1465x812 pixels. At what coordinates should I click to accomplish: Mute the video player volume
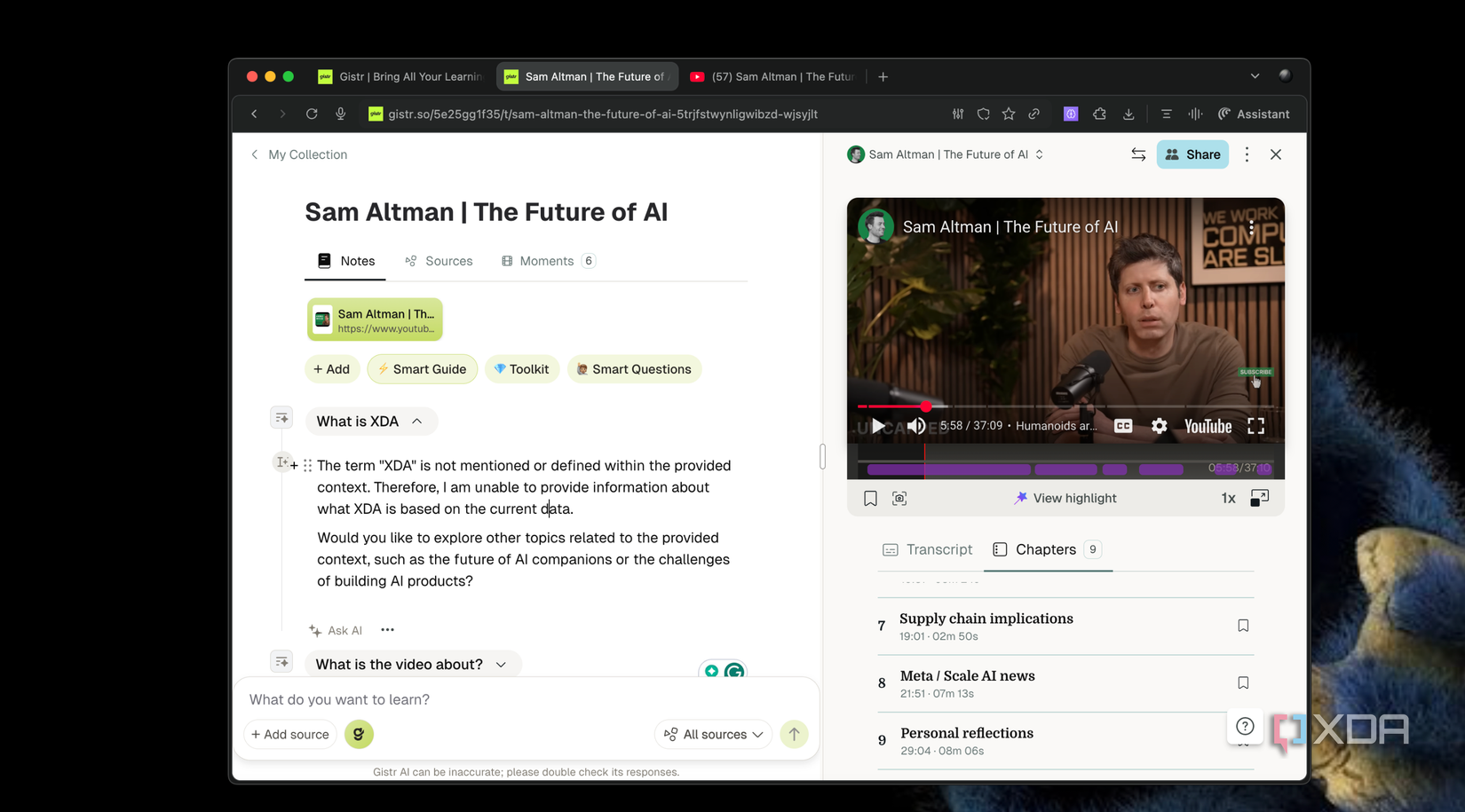point(915,426)
